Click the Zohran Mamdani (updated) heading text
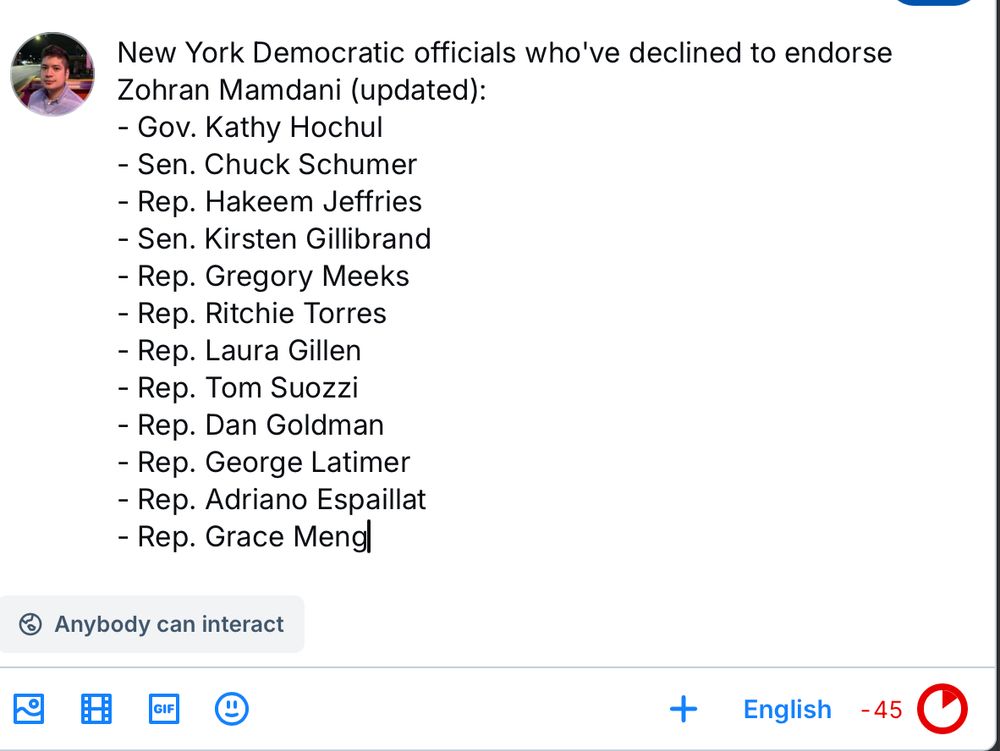1000x751 pixels. [x=302, y=90]
